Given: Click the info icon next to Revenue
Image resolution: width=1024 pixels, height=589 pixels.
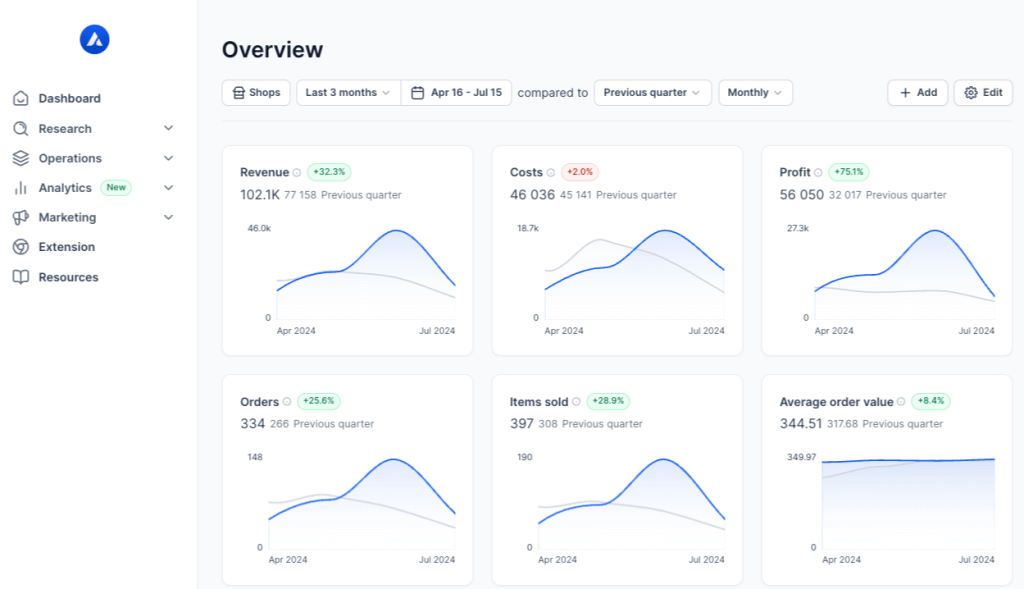Looking at the screenshot, I should [x=297, y=173].
